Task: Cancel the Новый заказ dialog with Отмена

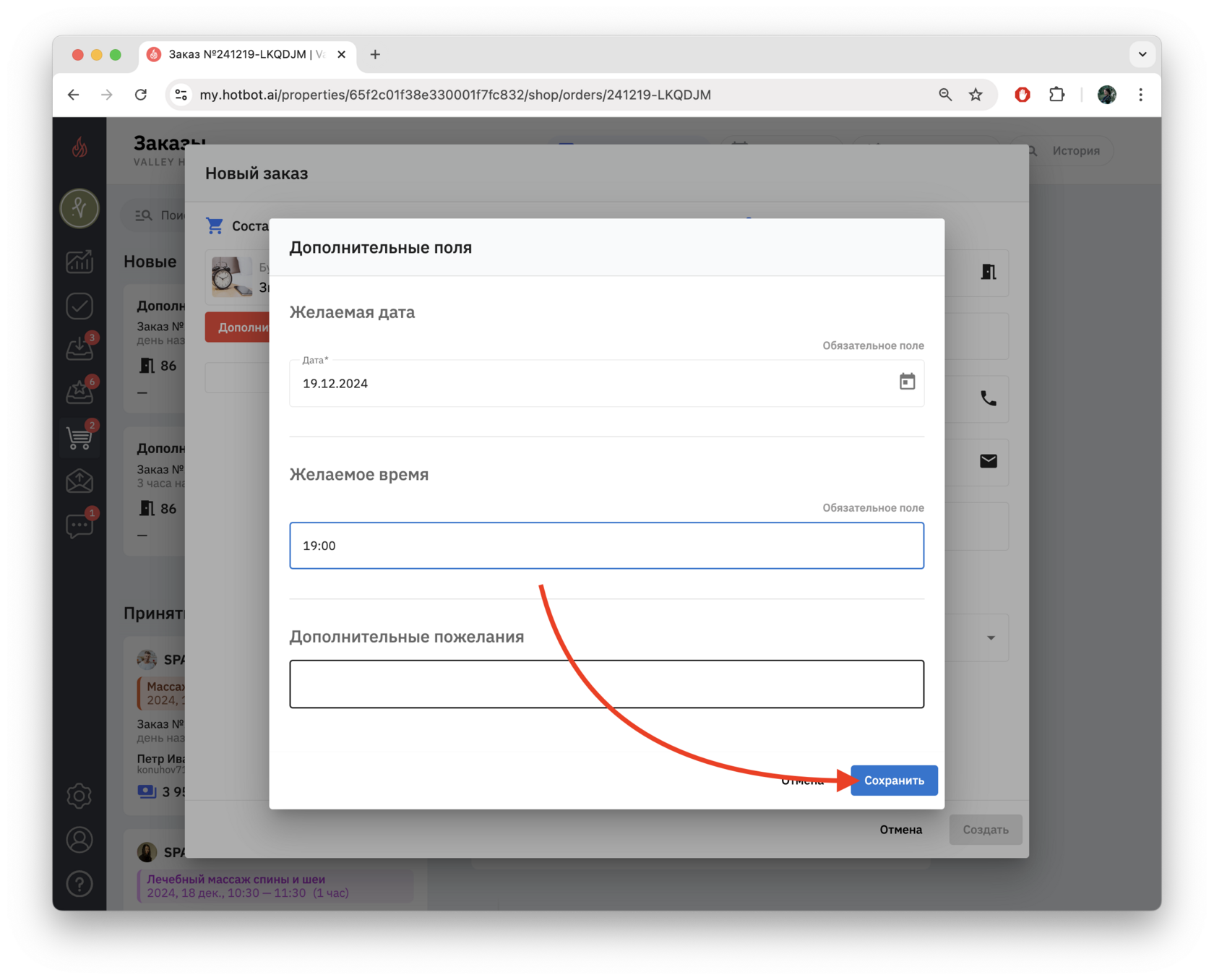Action: pyautogui.click(x=900, y=830)
